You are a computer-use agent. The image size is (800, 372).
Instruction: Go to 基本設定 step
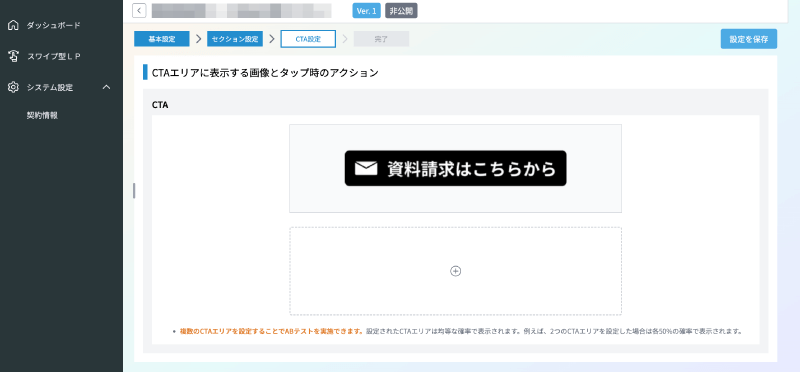[x=162, y=39]
